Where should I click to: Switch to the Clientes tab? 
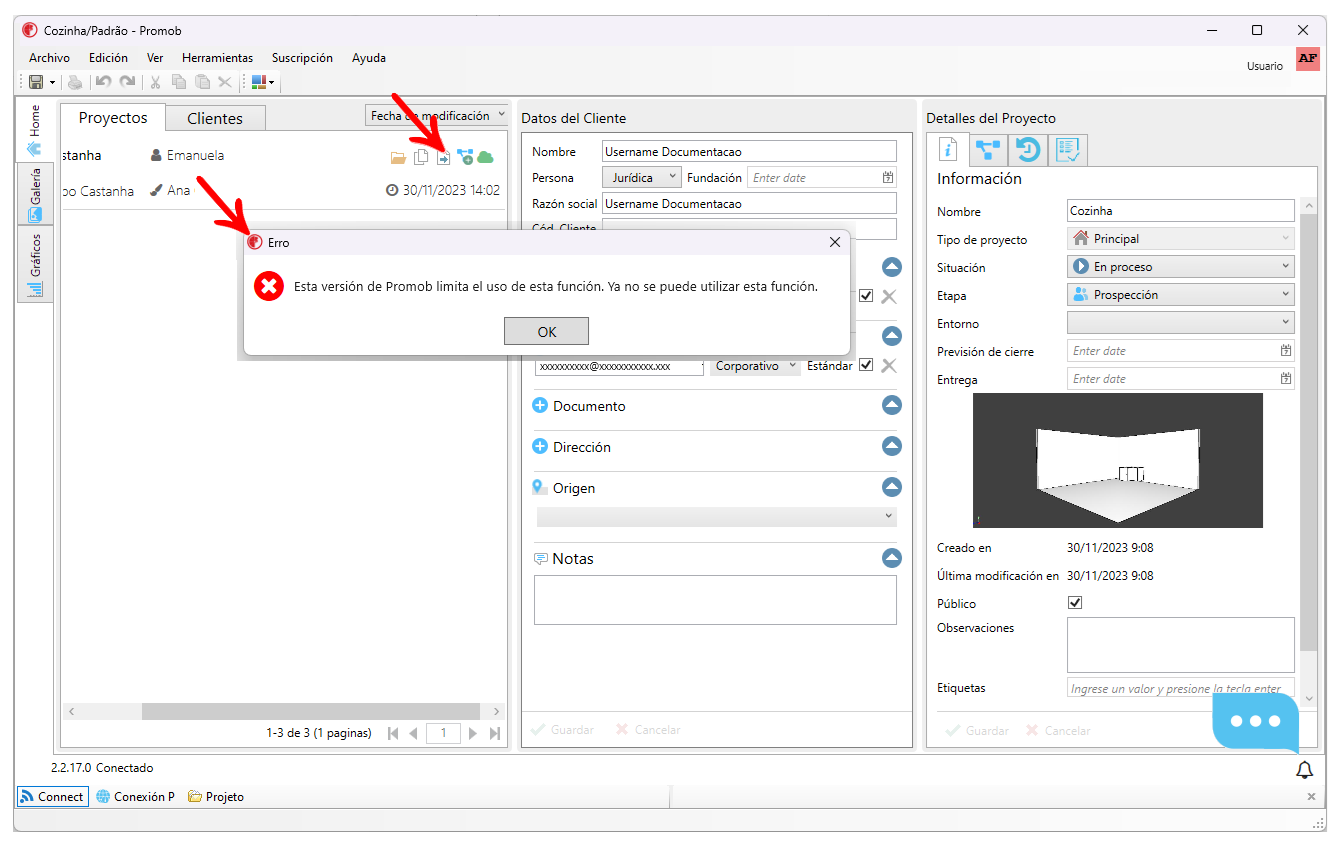[x=215, y=118]
